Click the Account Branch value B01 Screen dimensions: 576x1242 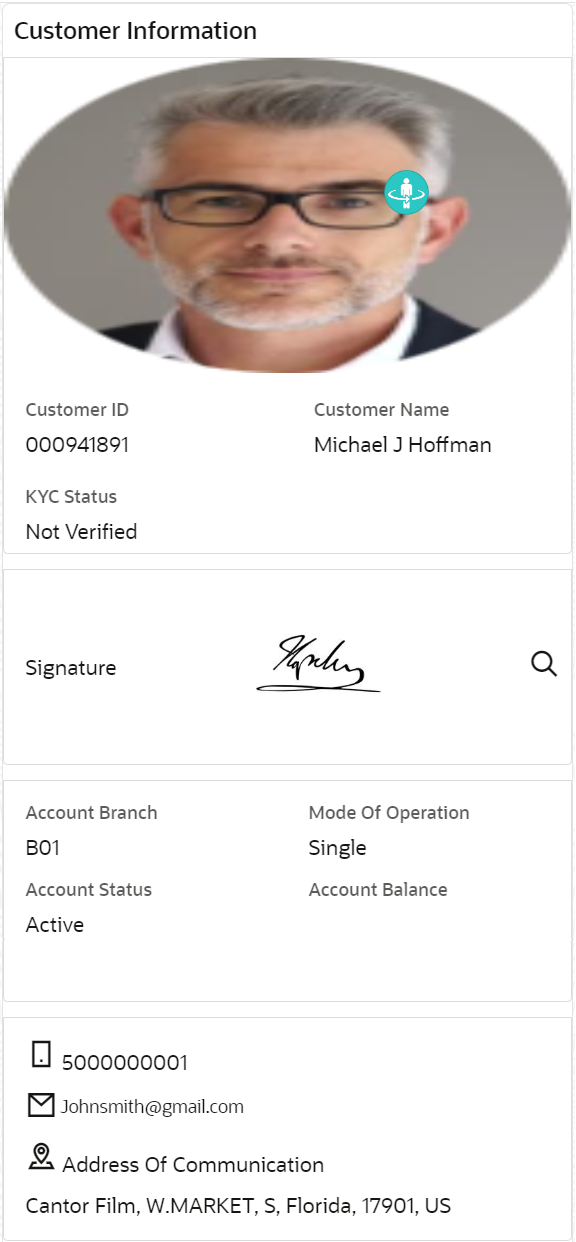(43, 848)
